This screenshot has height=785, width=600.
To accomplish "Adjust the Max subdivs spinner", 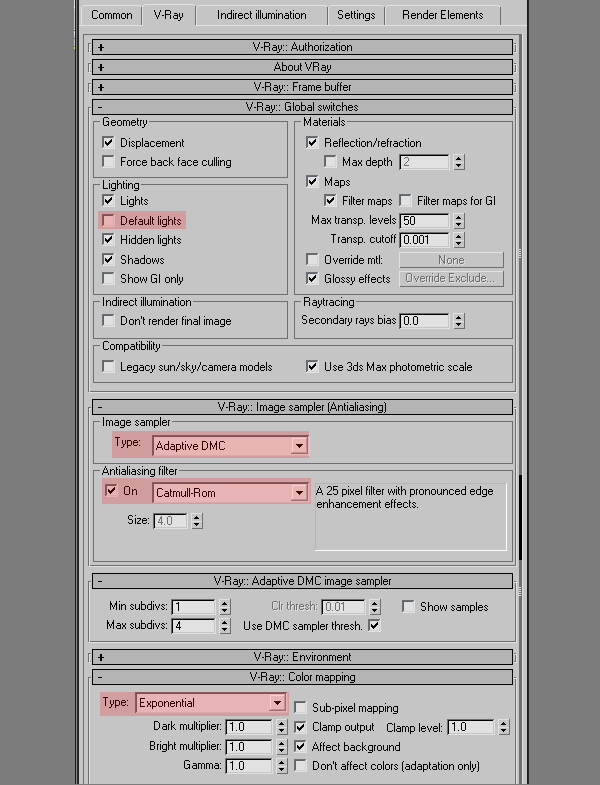I will pyautogui.click(x=225, y=626).
